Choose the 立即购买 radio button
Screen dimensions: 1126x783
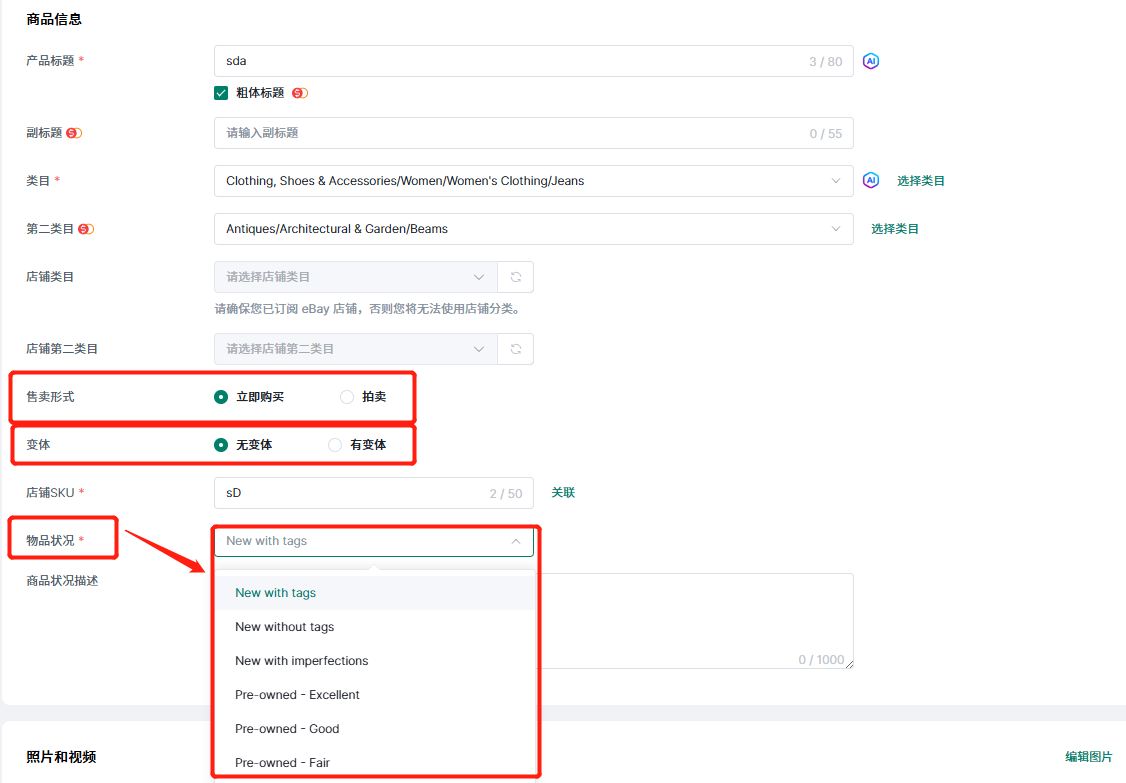[221, 397]
